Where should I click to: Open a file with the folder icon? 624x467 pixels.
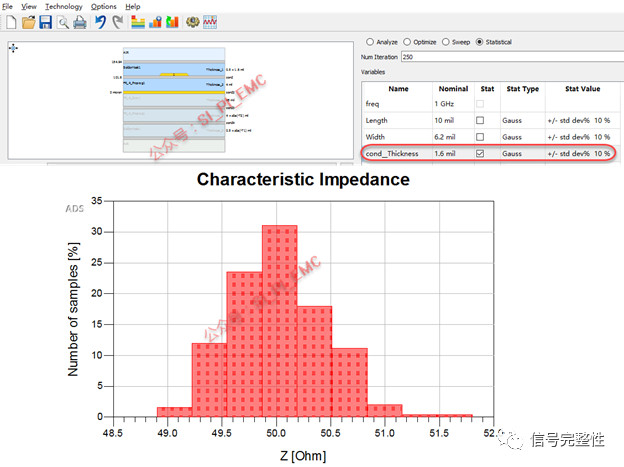point(28,22)
